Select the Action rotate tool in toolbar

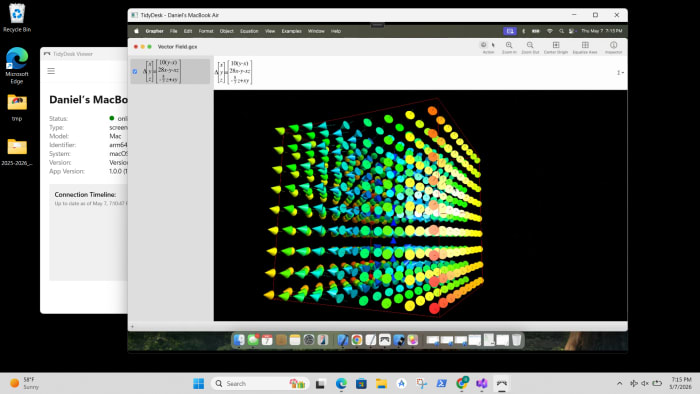tap(483, 45)
